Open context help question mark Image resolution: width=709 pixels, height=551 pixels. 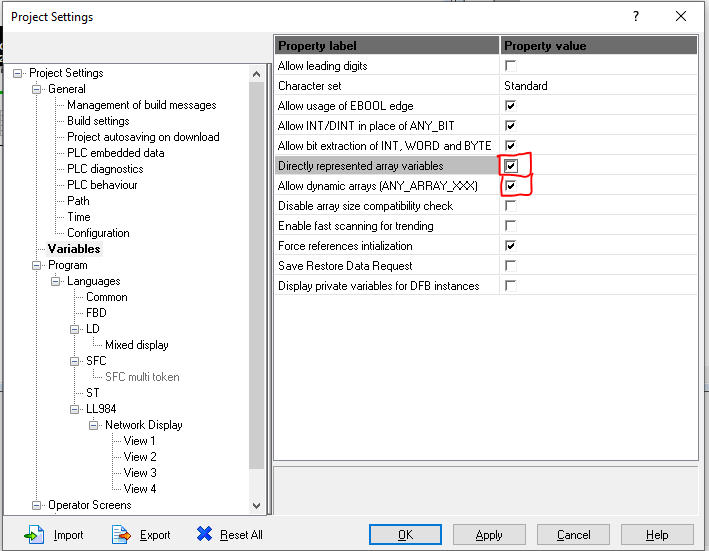click(x=636, y=17)
